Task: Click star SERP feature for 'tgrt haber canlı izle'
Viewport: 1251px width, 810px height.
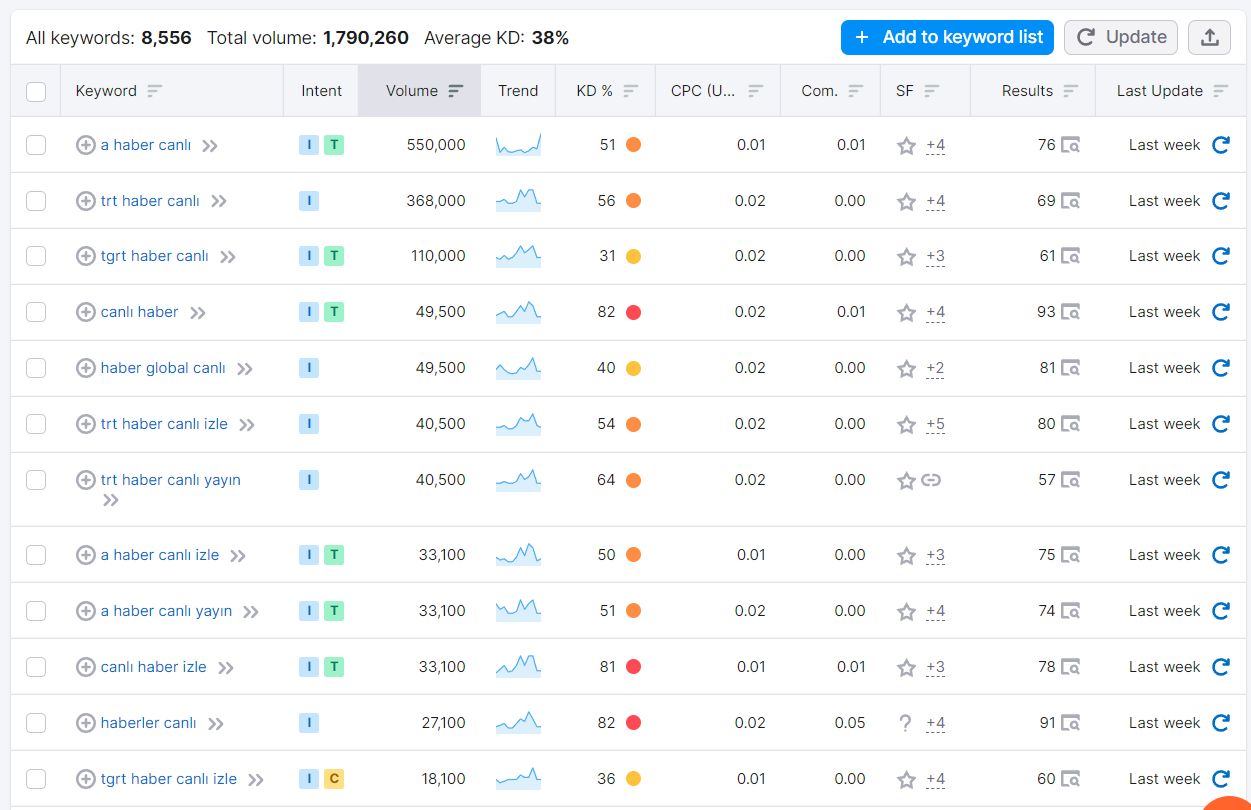Action: click(x=906, y=779)
